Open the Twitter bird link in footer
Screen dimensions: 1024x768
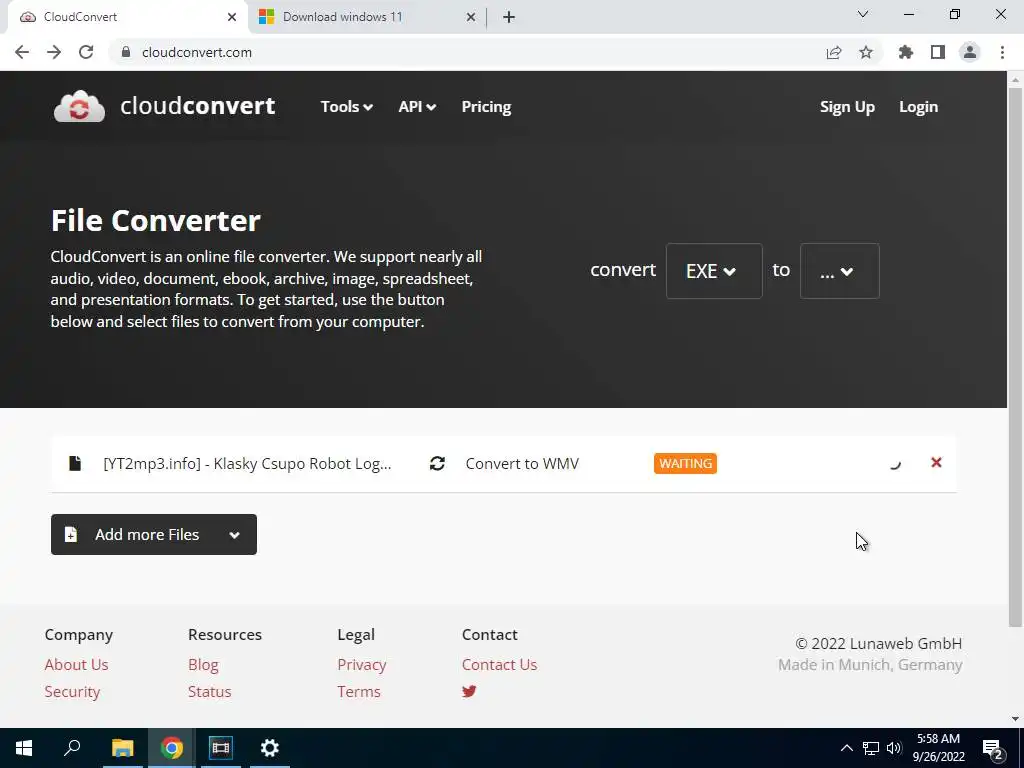tap(469, 691)
